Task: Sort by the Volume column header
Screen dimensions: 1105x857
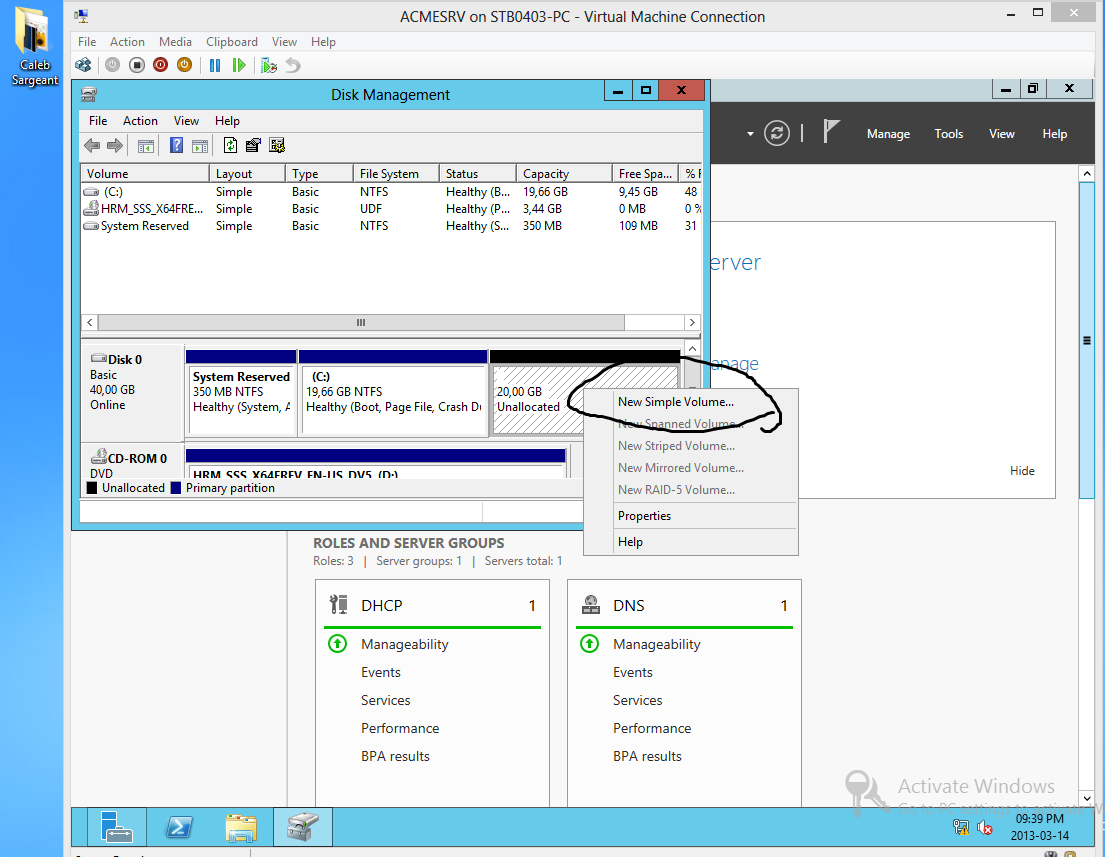Action: coord(145,173)
